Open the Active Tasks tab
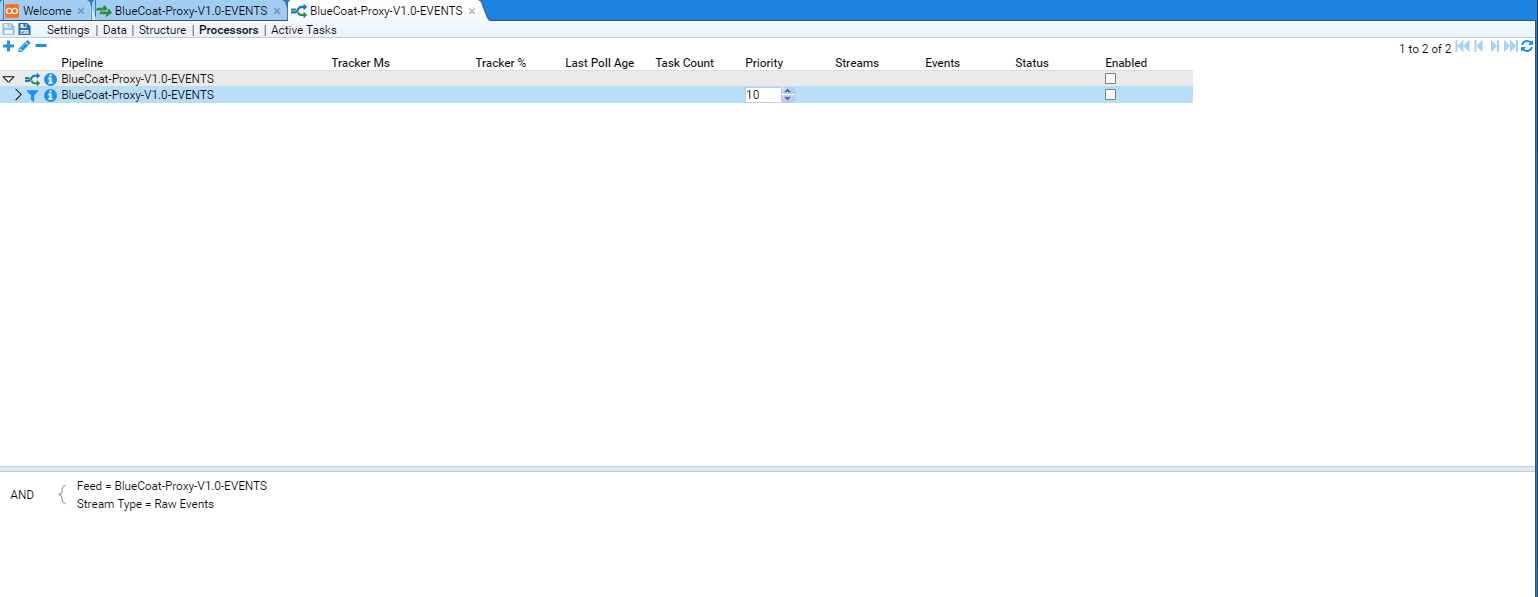1538x597 pixels. coord(304,30)
